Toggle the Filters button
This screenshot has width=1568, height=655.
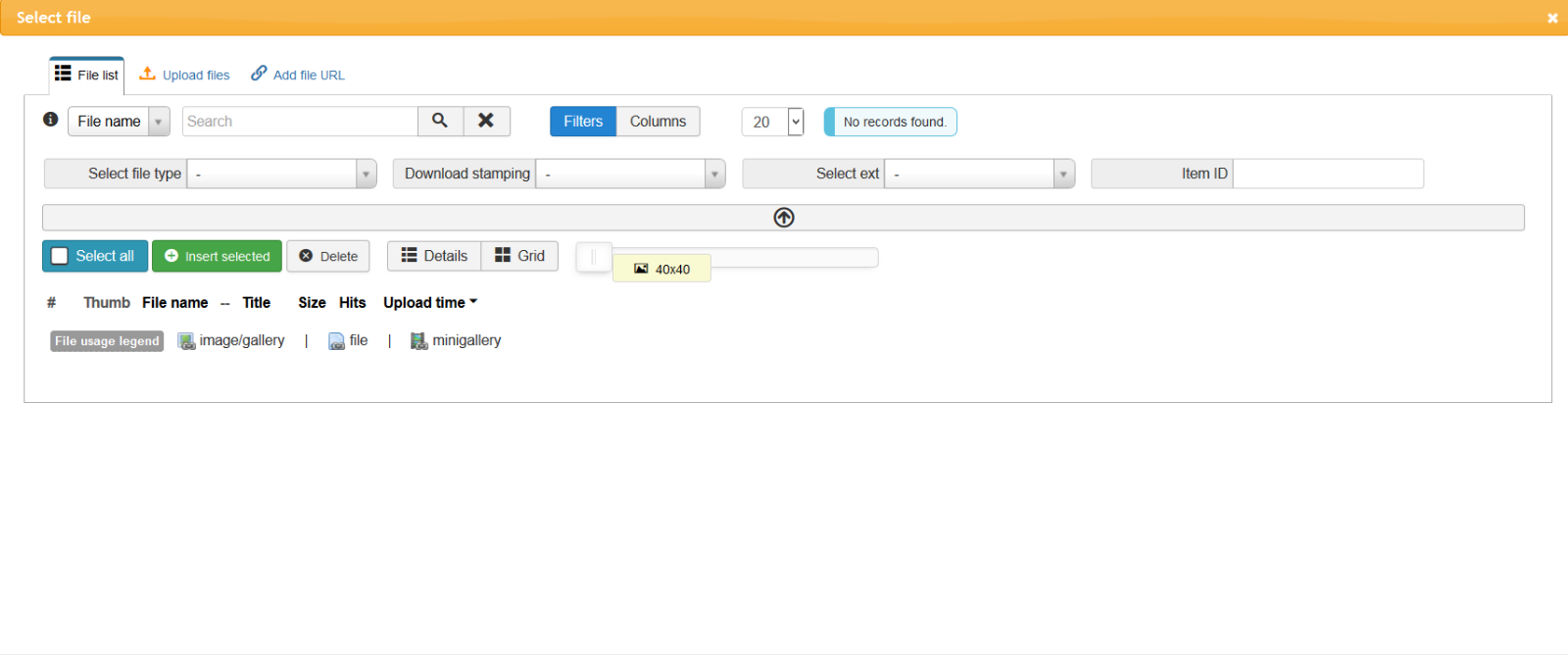point(583,122)
